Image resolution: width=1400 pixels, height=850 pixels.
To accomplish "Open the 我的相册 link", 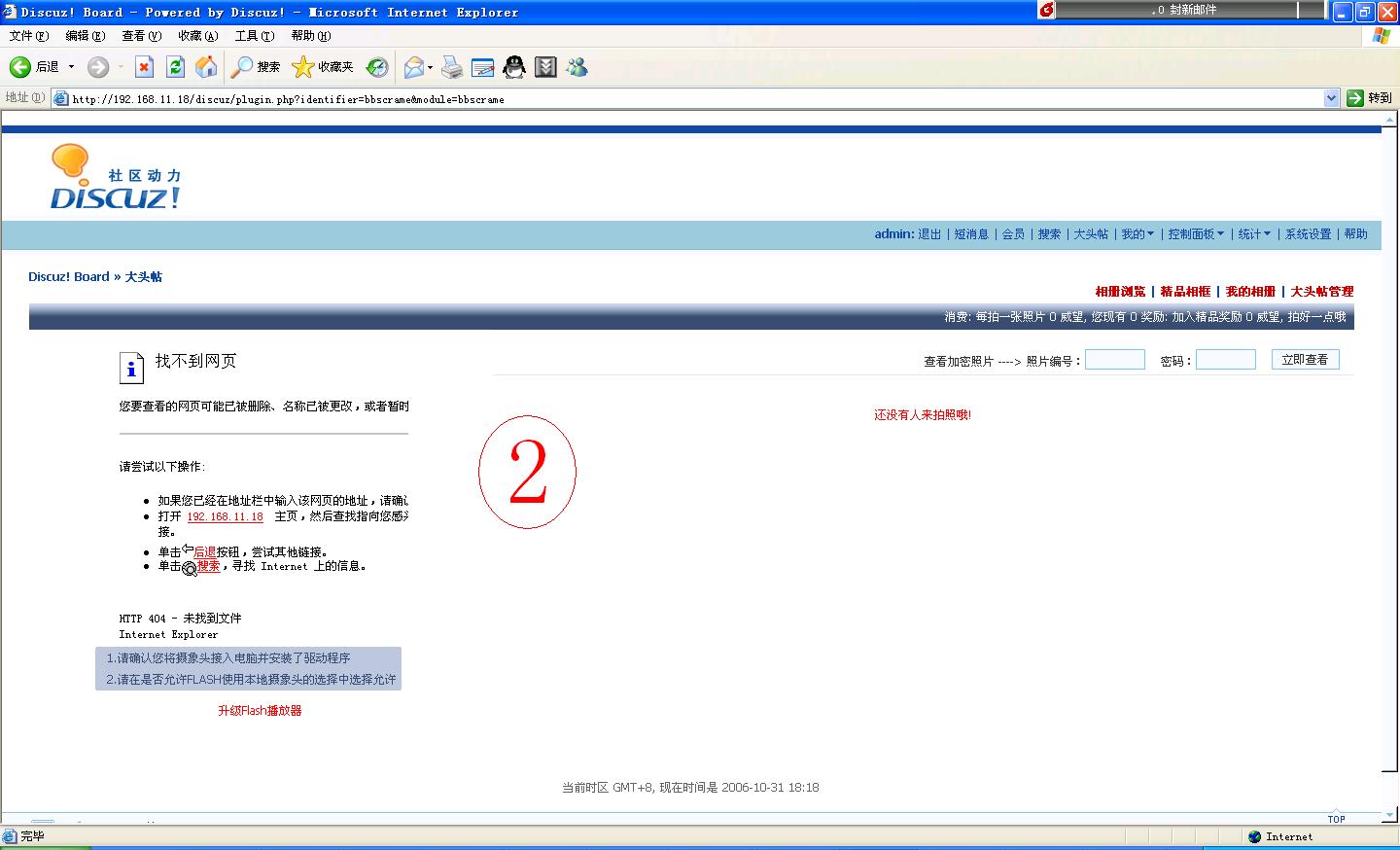I will [1250, 292].
